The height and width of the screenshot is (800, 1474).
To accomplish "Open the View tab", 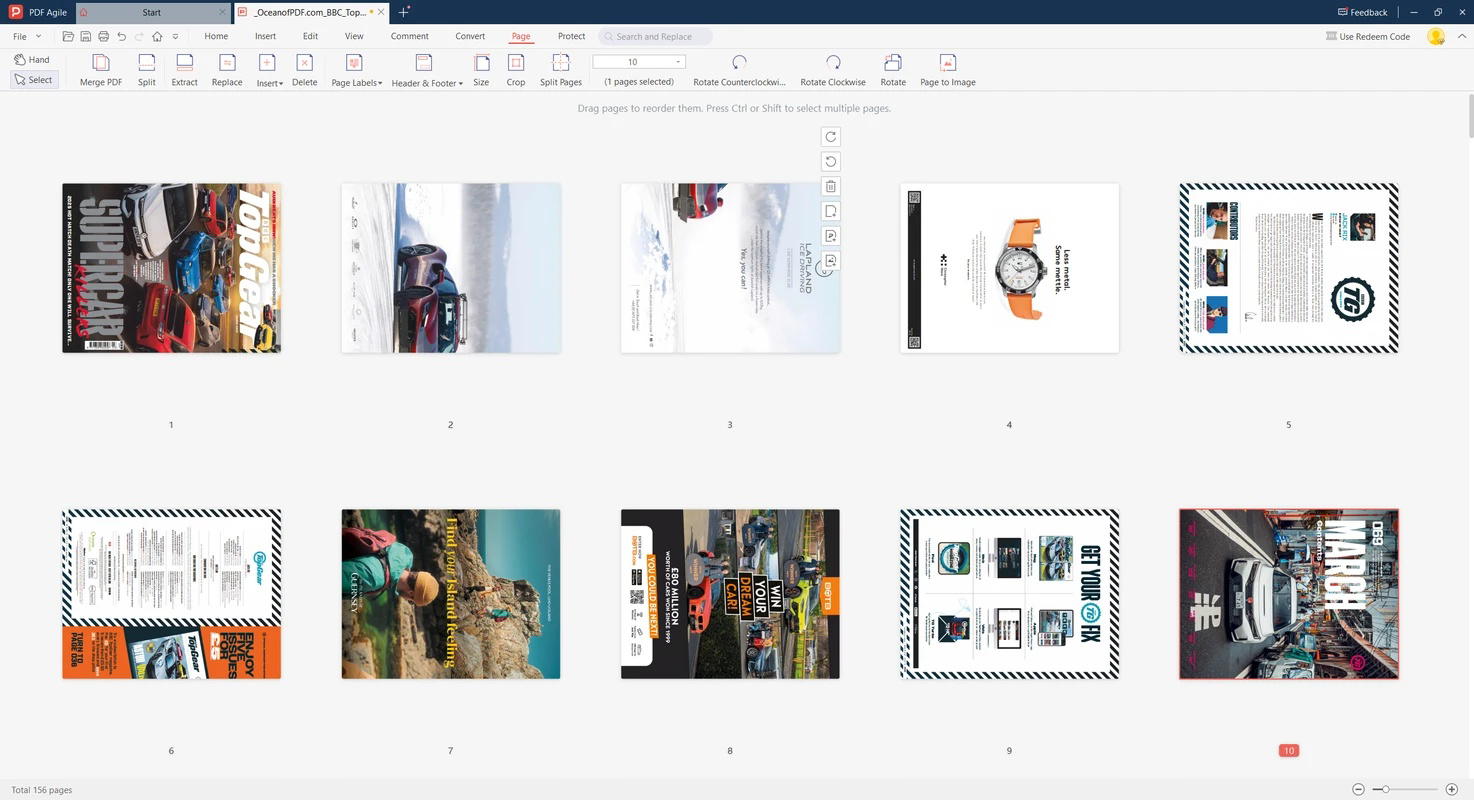I will point(354,36).
